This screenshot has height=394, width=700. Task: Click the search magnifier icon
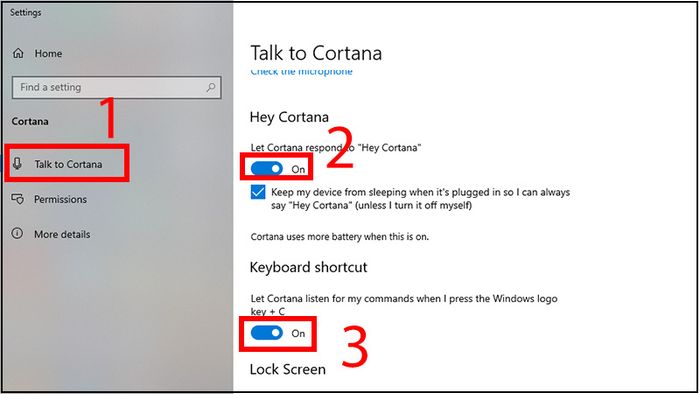(211, 87)
